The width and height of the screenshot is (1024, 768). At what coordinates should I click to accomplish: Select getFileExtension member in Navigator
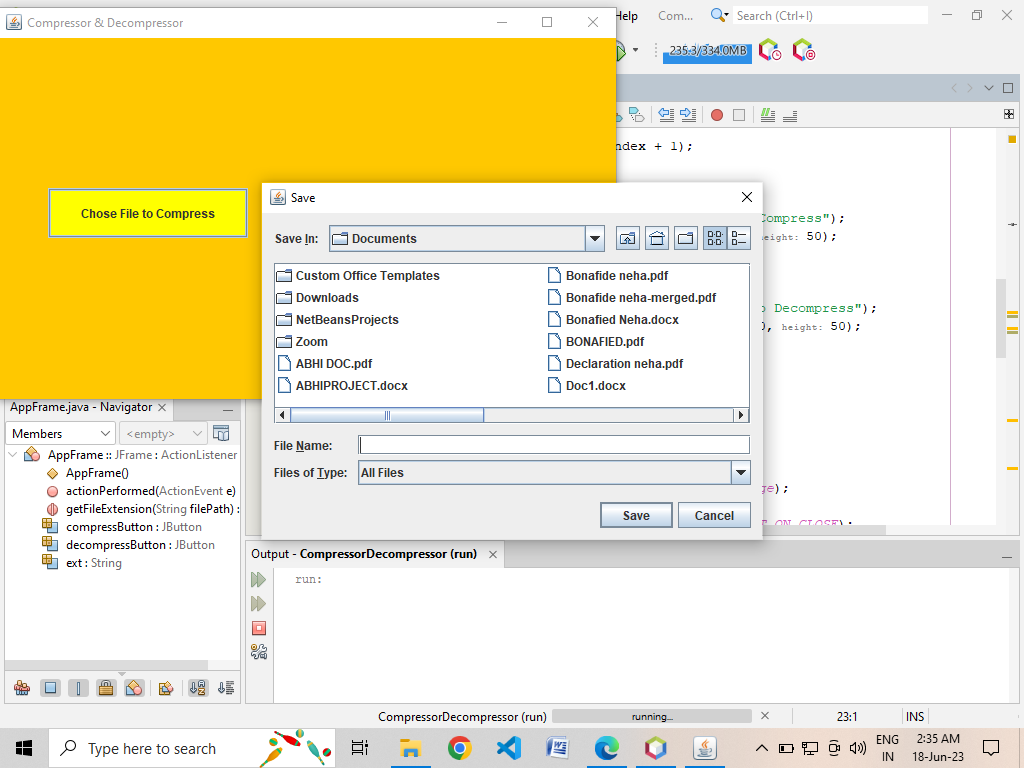143,509
